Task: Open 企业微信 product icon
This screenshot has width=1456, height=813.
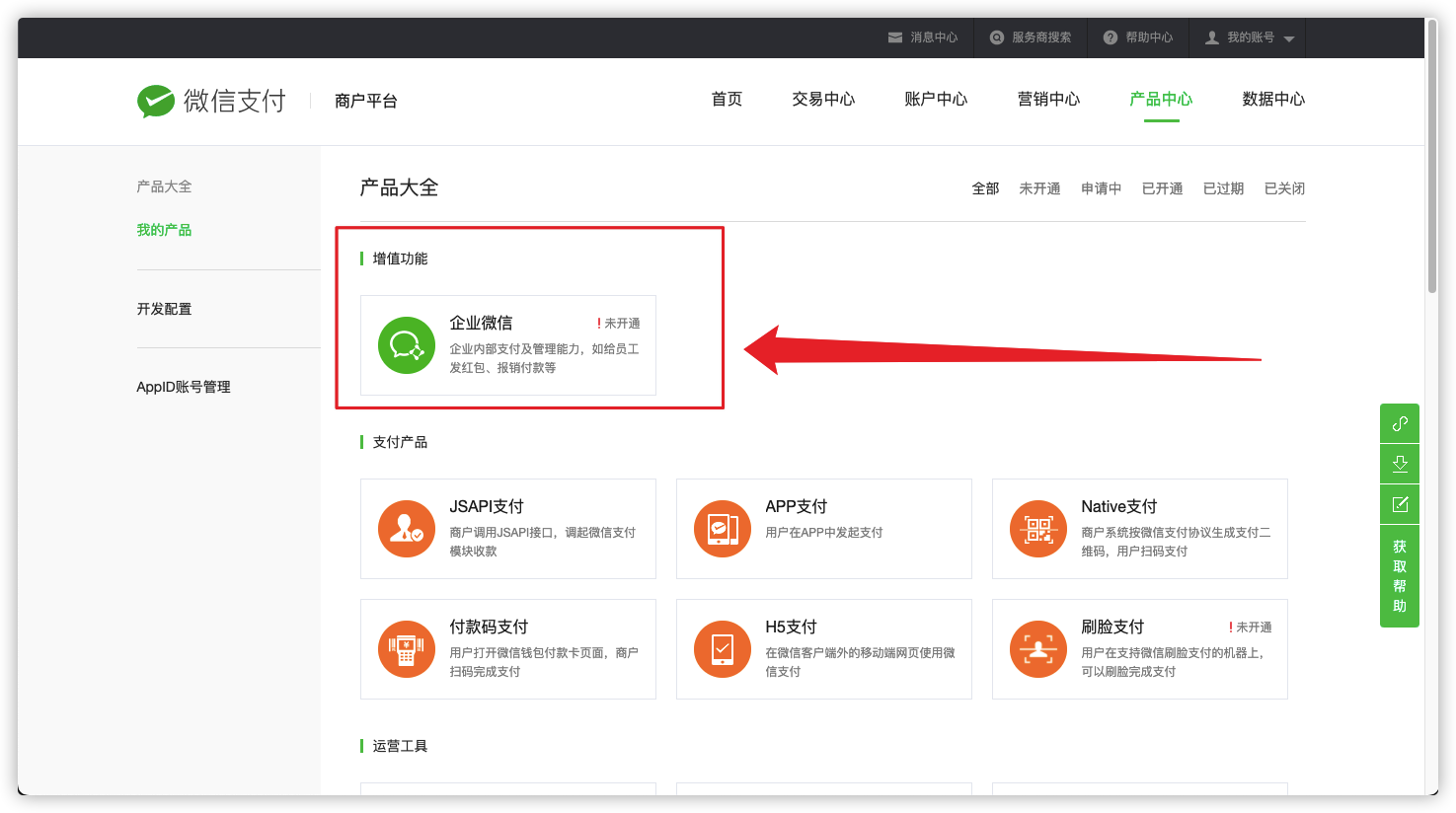Action: 407,345
